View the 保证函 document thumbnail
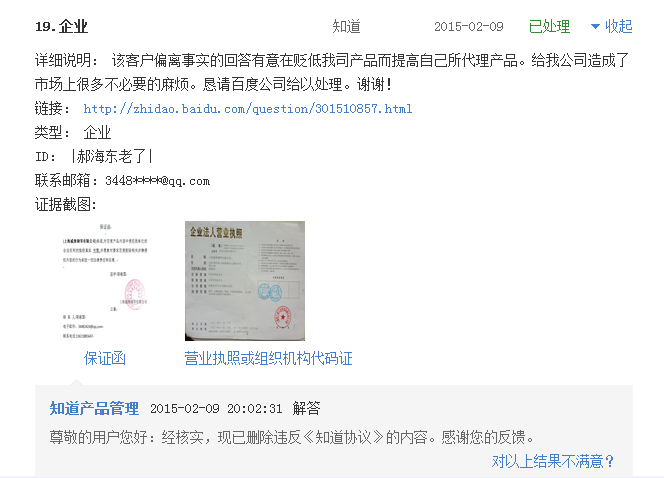The width and height of the screenshot is (664, 478). tap(105, 281)
